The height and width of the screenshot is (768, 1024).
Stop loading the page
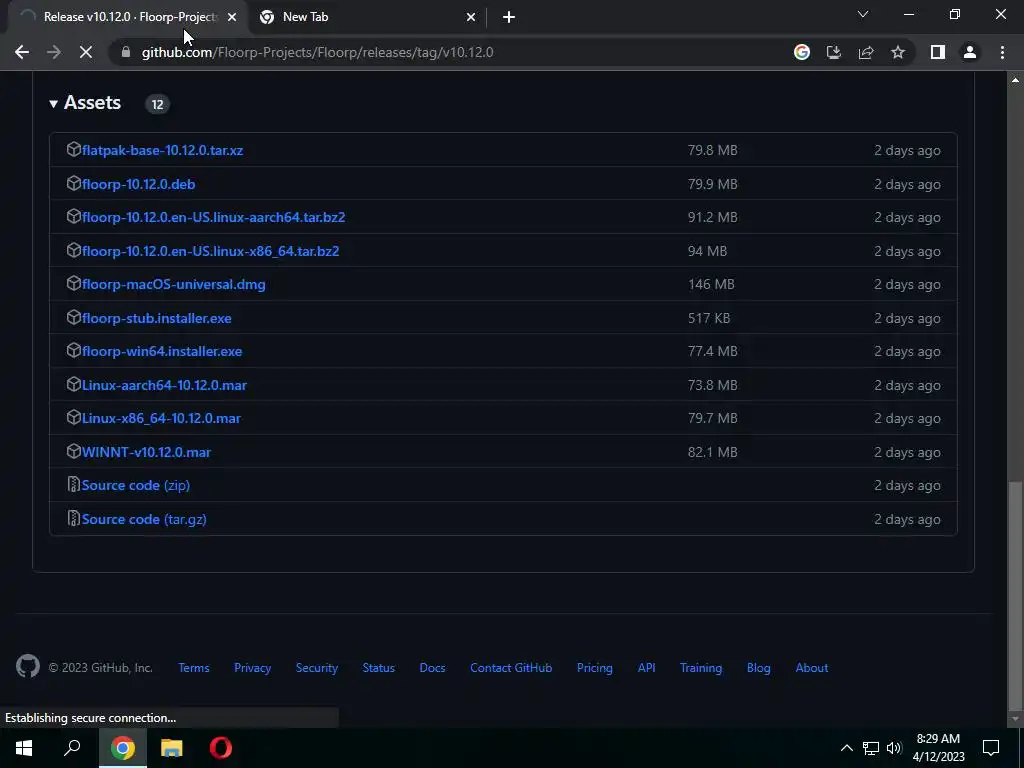pyautogui.click(x=86, y=52)
